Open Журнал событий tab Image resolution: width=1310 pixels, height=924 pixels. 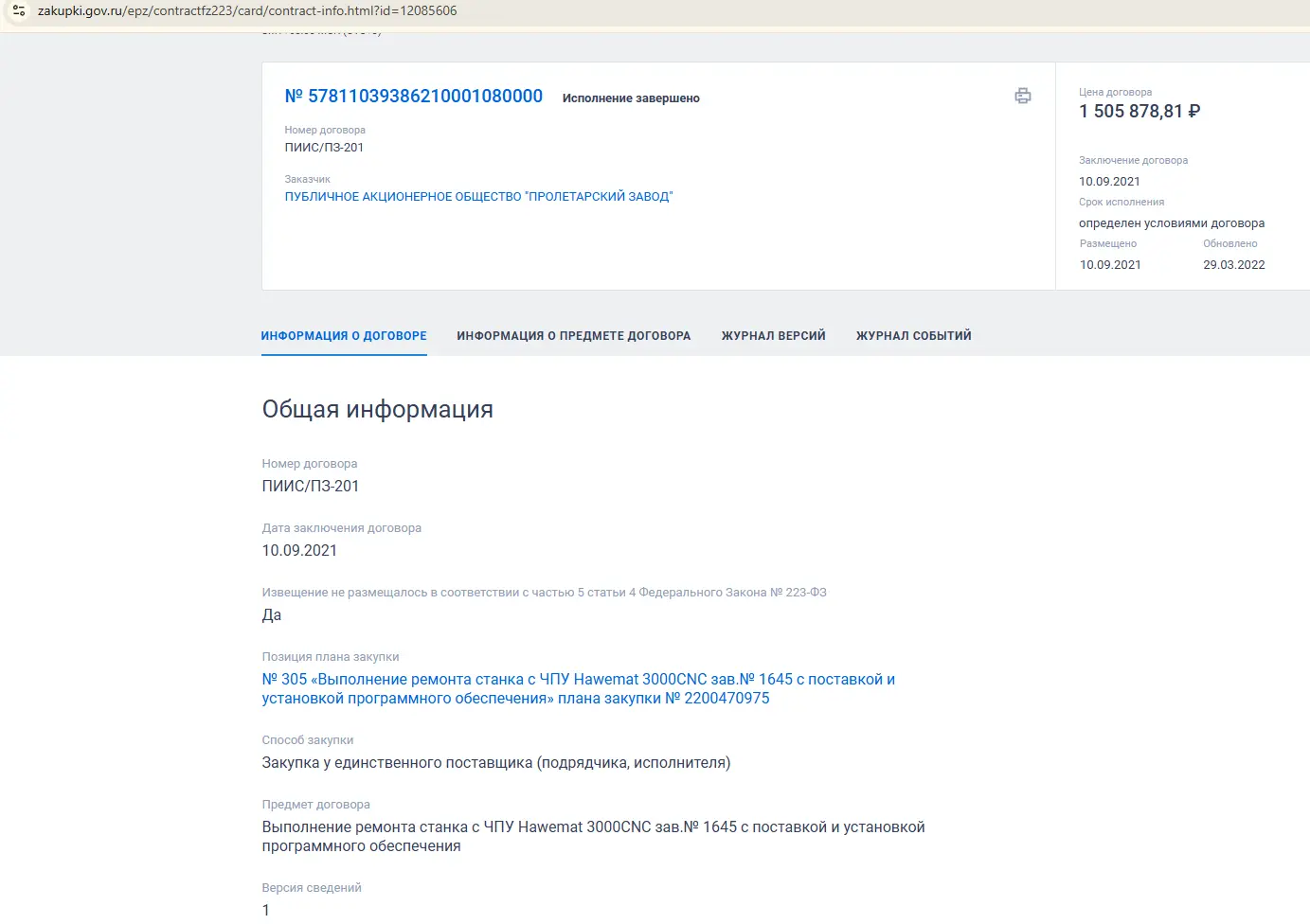[x=914, y=336]
